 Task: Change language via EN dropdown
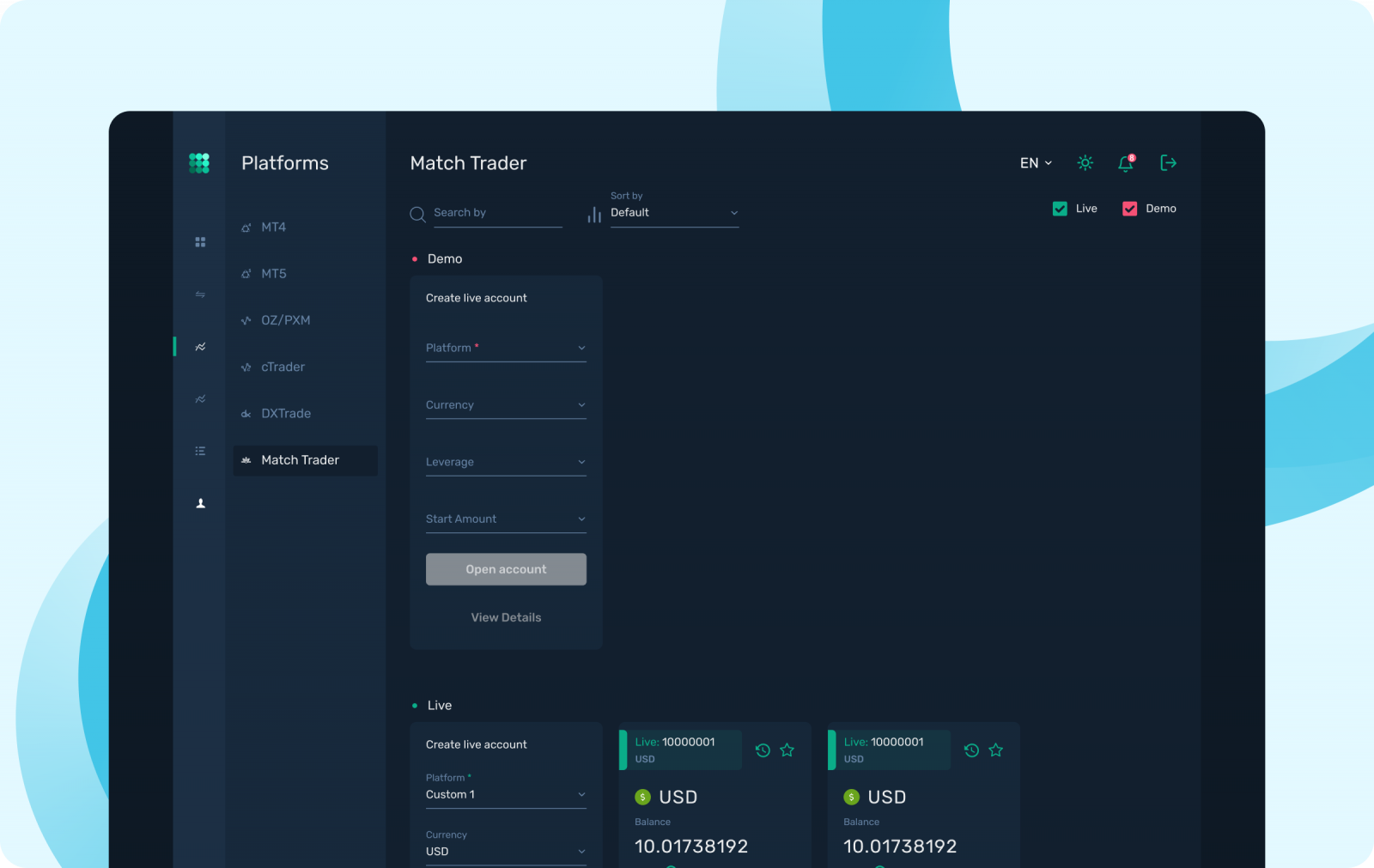(x=1036, y=163)
